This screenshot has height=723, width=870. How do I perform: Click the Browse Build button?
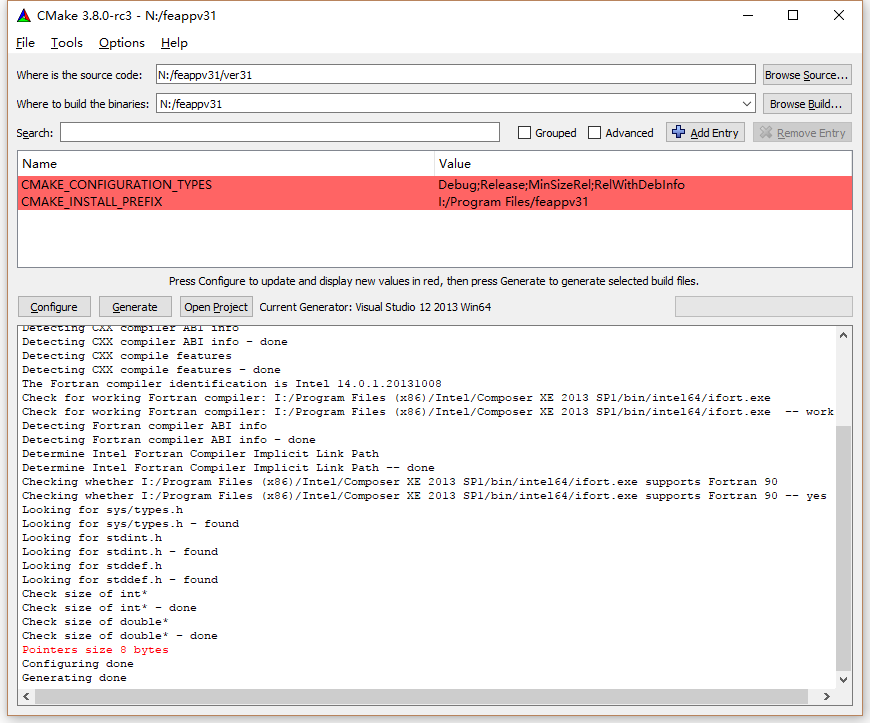point(807,104)
